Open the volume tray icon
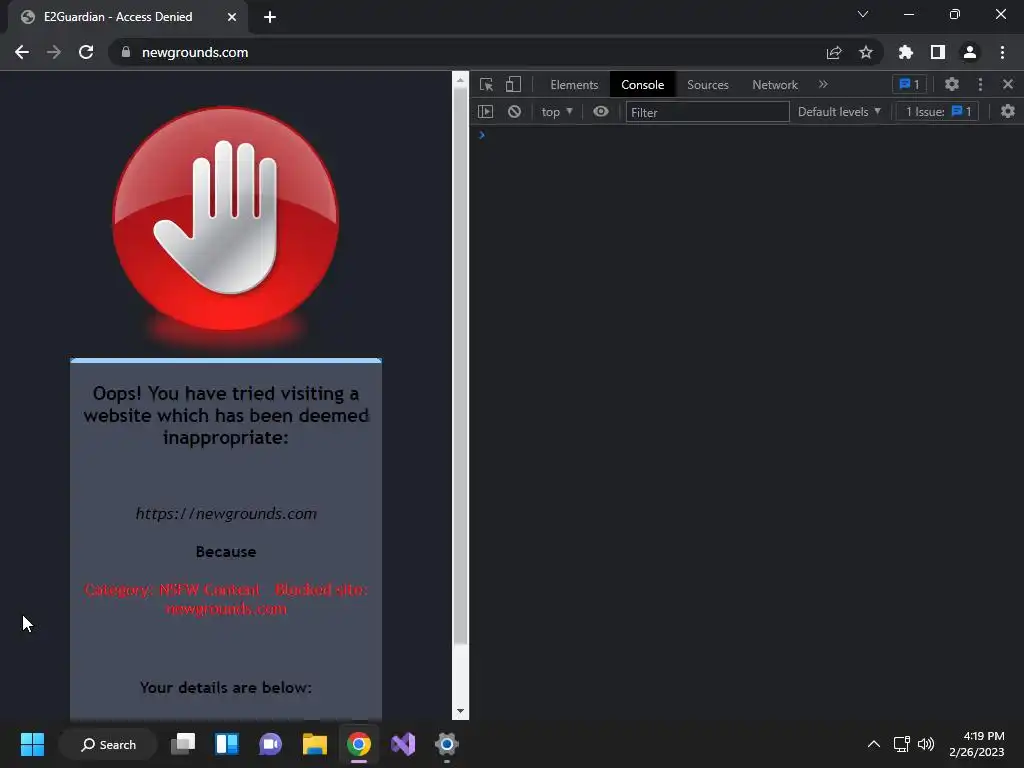1024x768 pixels. point(926,744)
